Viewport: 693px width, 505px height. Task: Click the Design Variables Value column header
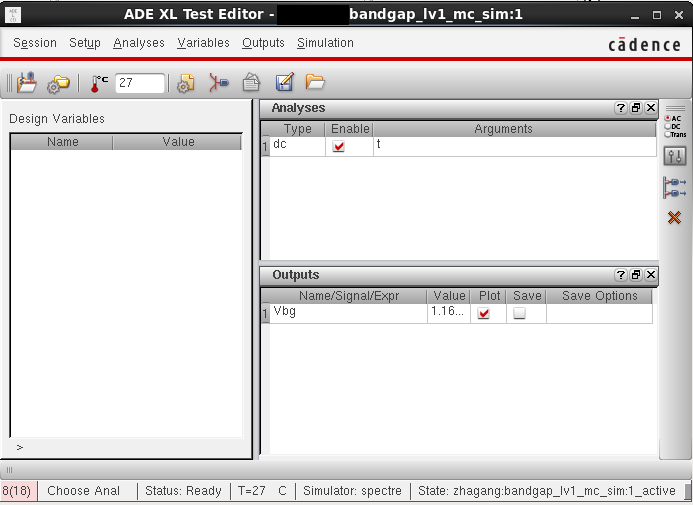(178, 142)
